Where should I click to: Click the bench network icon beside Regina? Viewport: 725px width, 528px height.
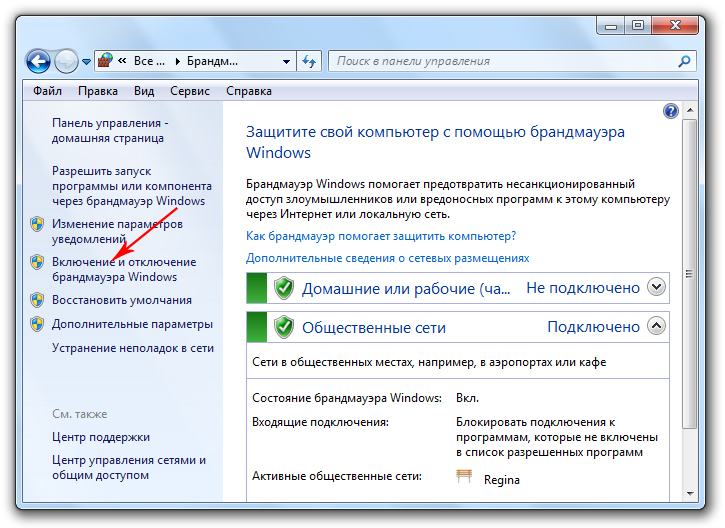[464, 476]
